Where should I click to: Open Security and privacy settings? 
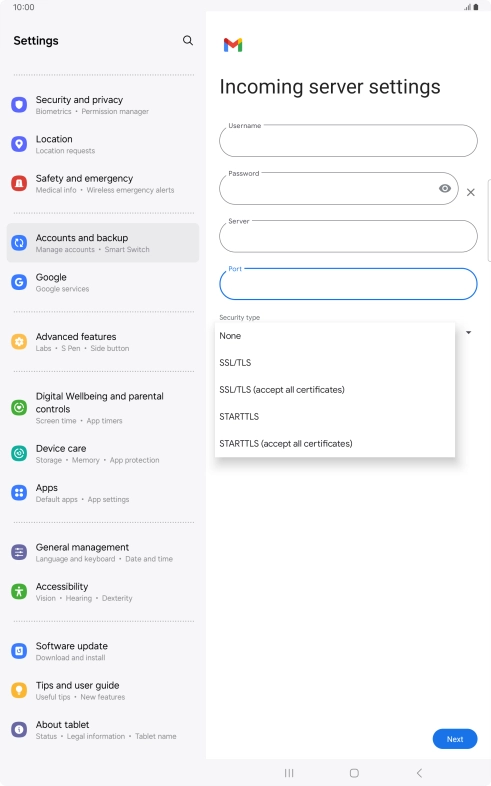(103, 105)
